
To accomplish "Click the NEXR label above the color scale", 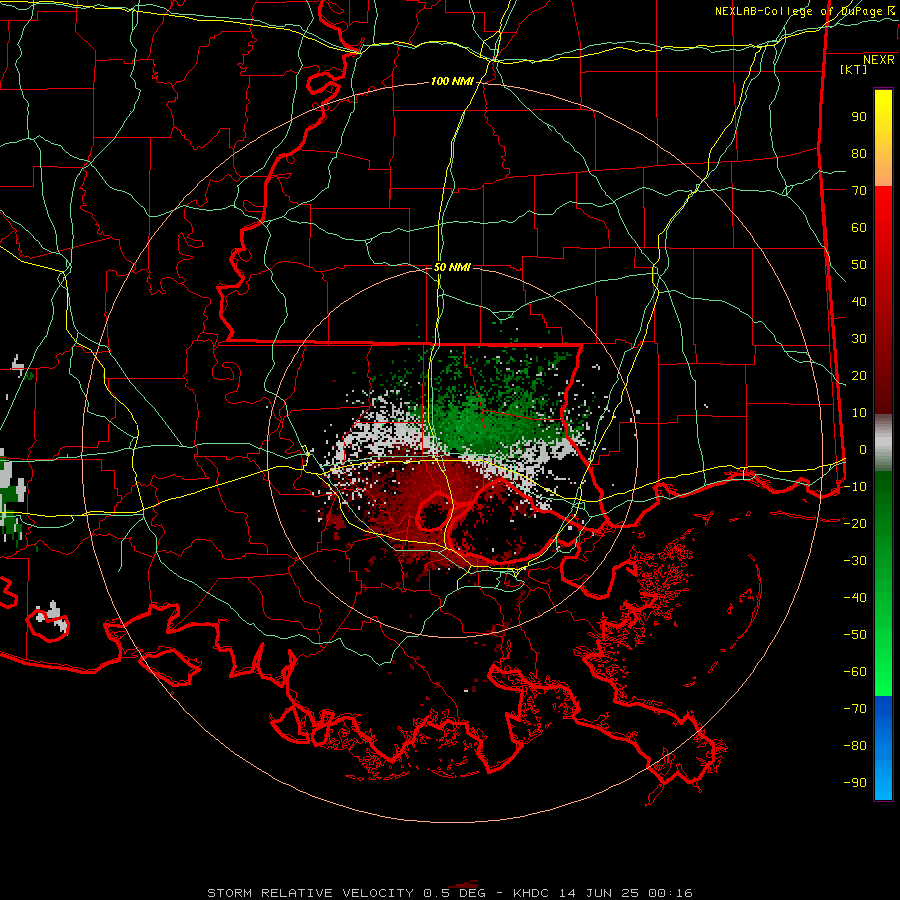I will click(878, 60).
